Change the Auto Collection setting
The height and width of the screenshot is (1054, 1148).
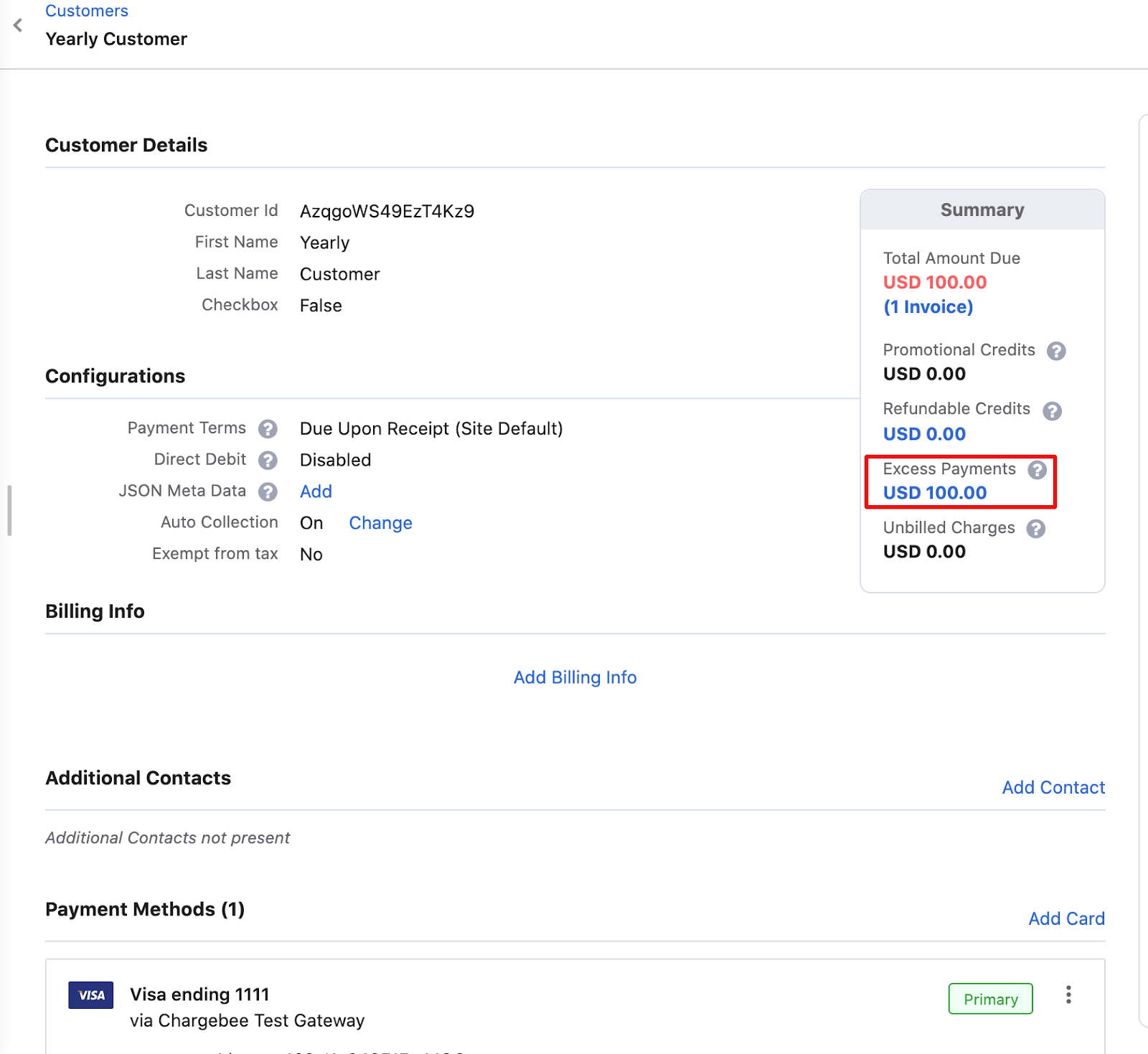pos(380,523)
